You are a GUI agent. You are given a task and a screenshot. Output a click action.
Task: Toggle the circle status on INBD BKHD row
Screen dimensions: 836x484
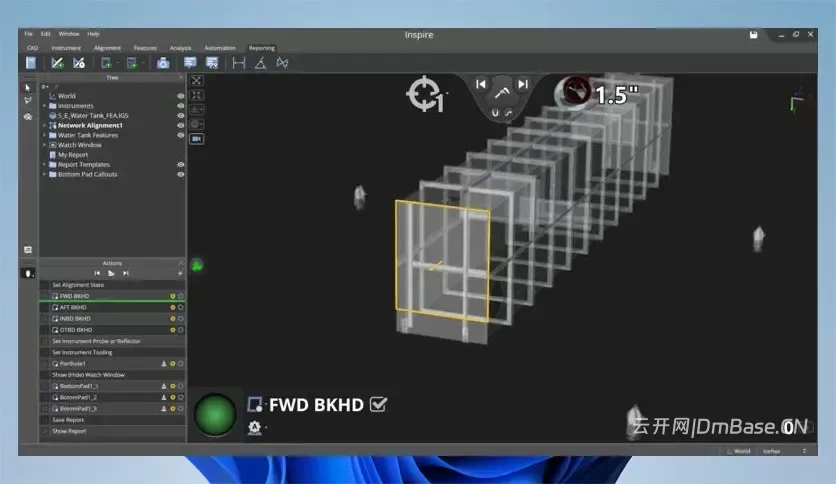(181, 319)
